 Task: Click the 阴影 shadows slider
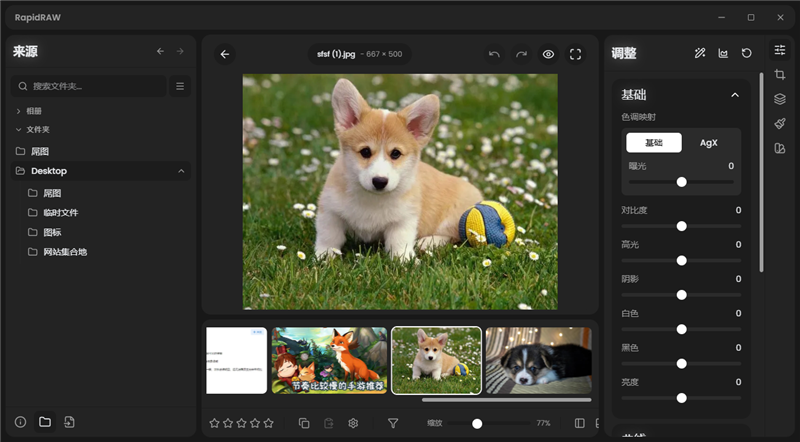click(681, 295)
